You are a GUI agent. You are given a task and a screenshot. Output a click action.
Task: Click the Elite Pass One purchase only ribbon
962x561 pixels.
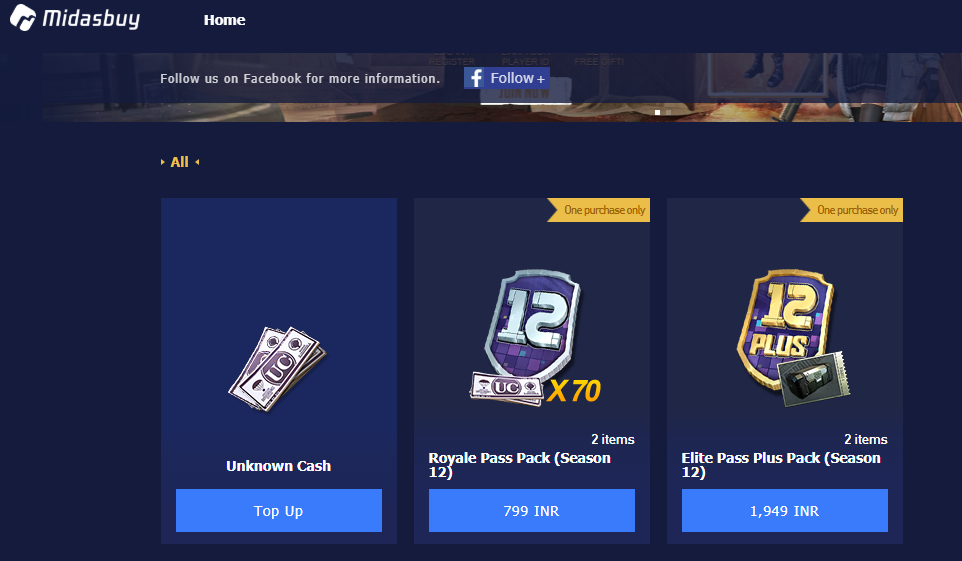coord(852,210)
